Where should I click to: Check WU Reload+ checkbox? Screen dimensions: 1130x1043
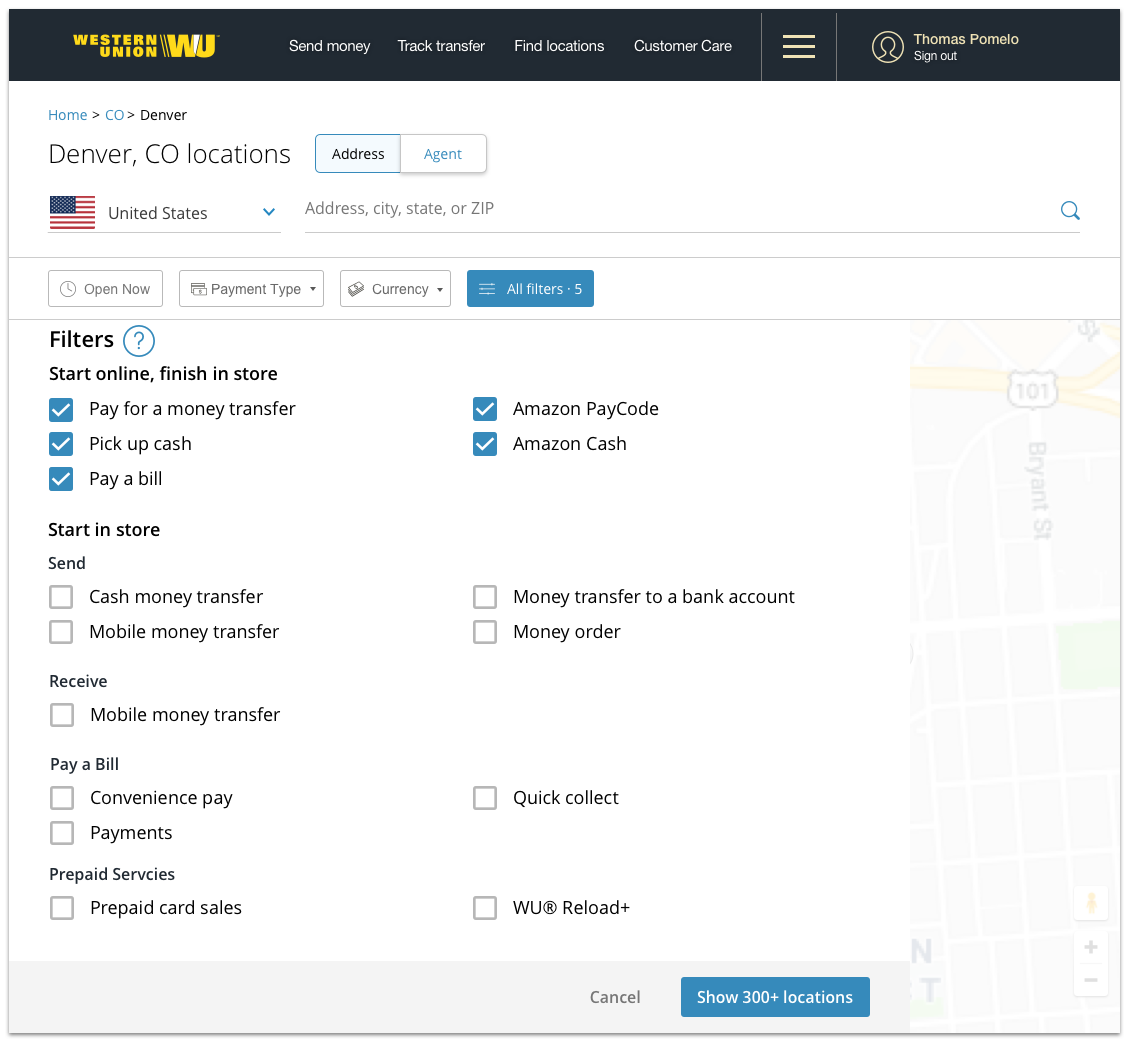point(485,908)
